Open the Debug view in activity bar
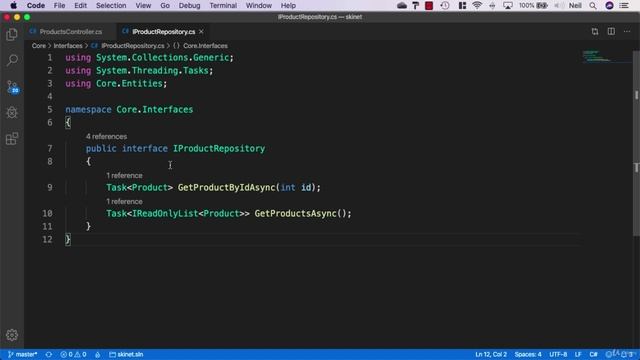The width and height of the screenshot is (640, 360). 12,112
